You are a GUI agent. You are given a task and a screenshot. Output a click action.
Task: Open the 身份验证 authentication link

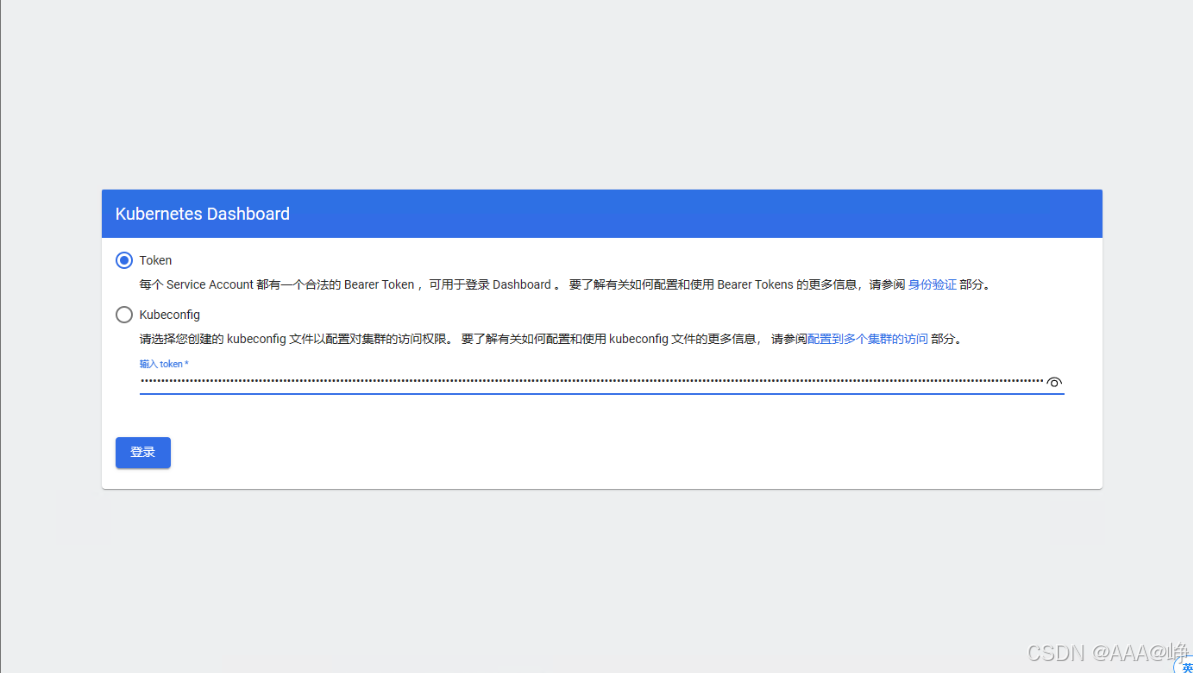(932, 284)
